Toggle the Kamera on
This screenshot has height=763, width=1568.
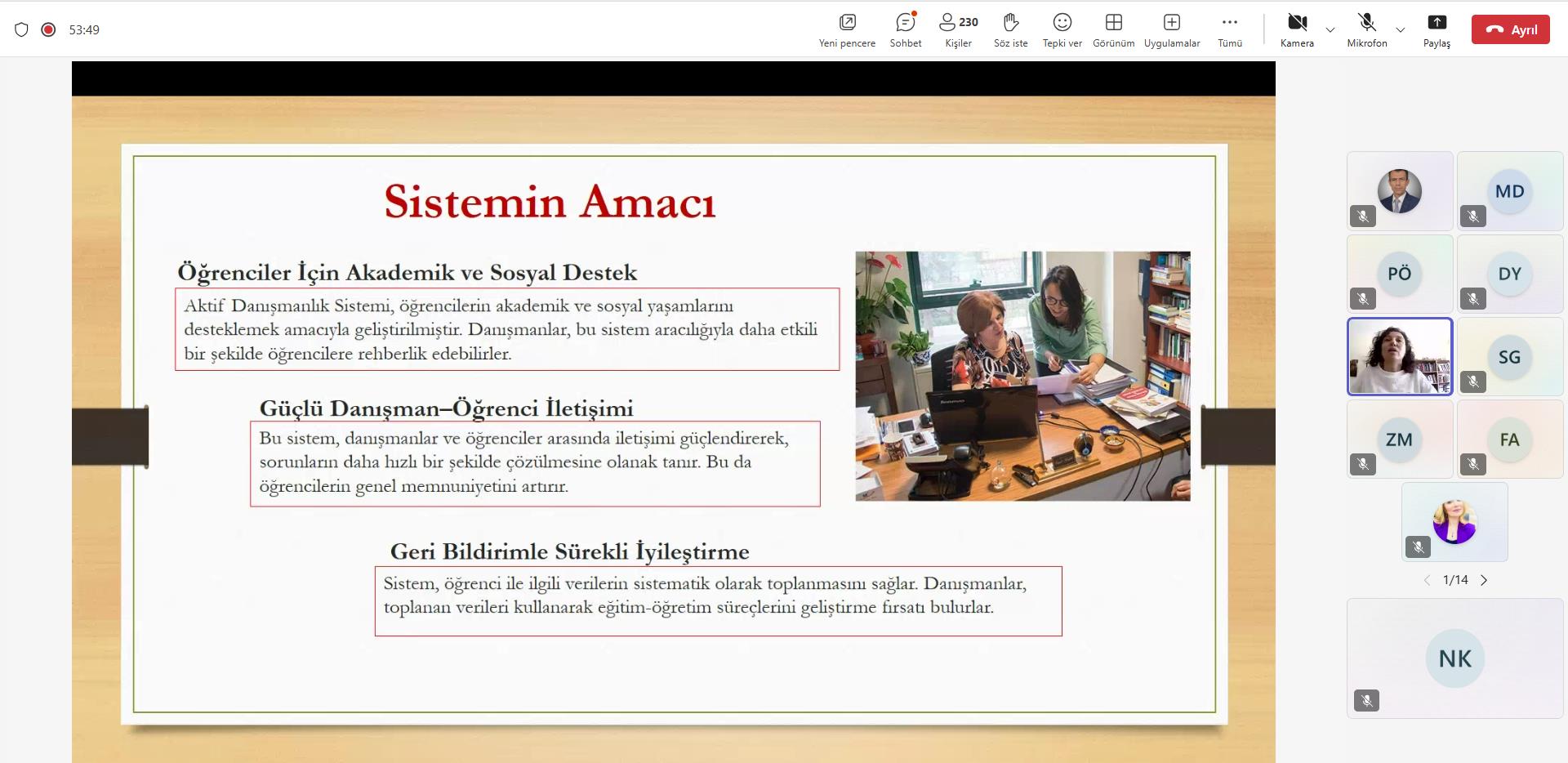tap(1297, 29)
